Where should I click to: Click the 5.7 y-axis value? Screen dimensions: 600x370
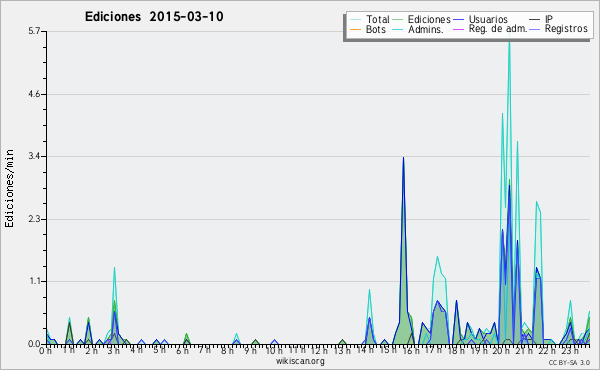[x=34, y=31]
